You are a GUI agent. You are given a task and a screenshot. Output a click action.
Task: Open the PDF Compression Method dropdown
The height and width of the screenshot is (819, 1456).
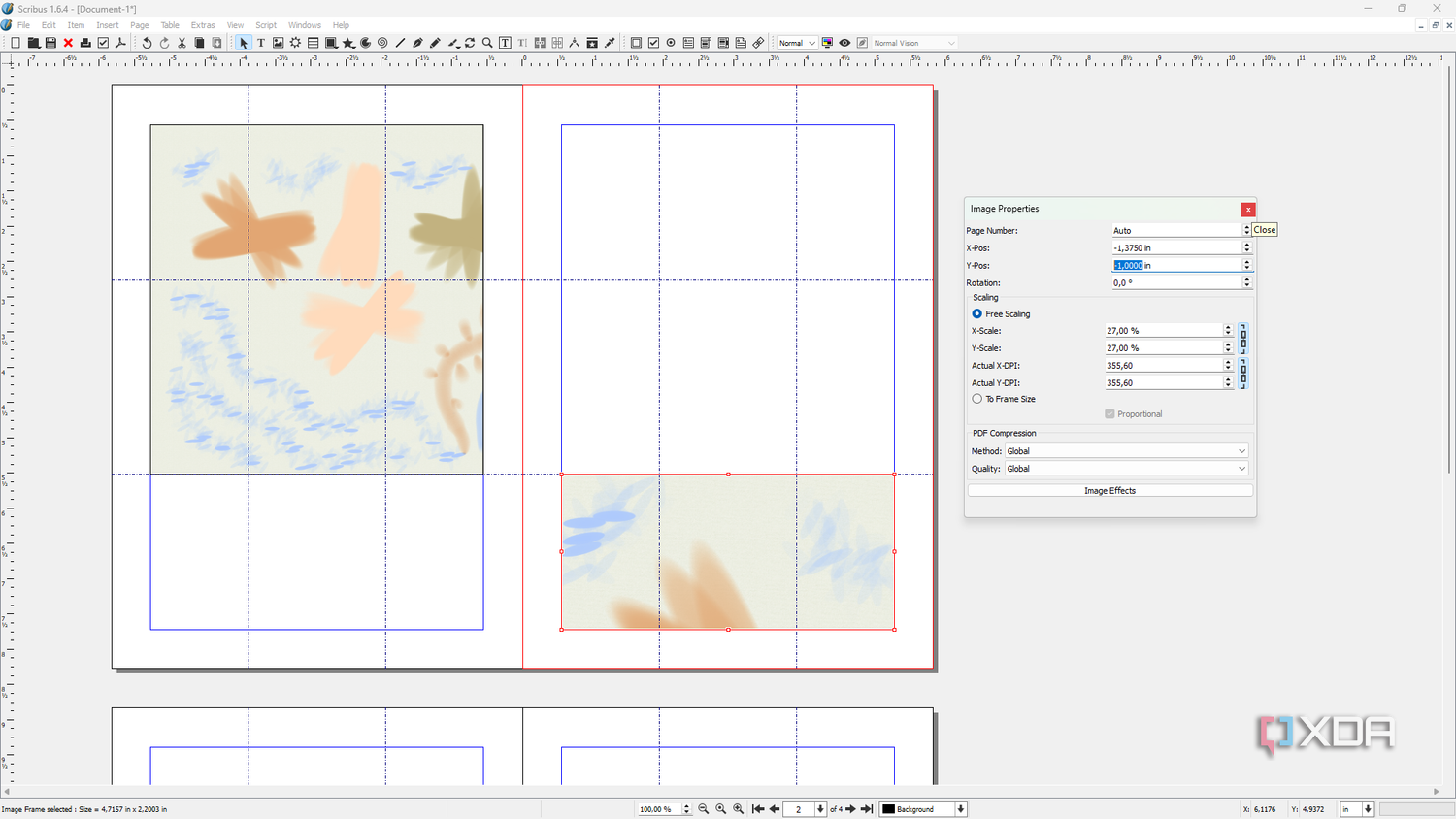(1127, 451)
